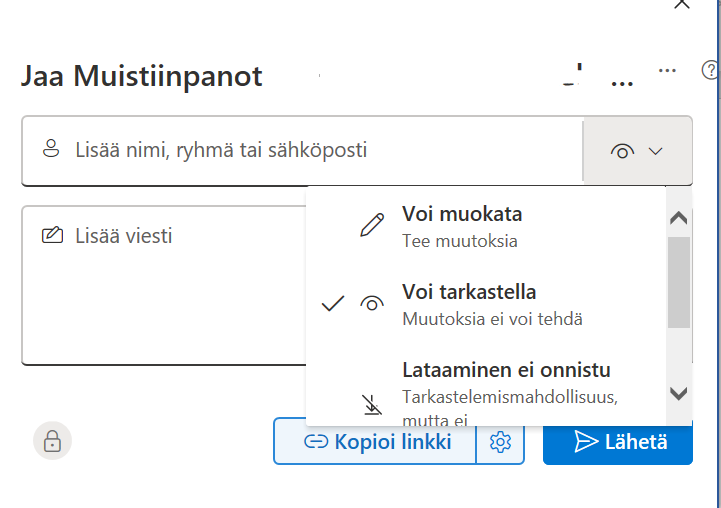Click the scrollbar up arrow
Viewport: 721px width, 508px height.
coord(679,218)
